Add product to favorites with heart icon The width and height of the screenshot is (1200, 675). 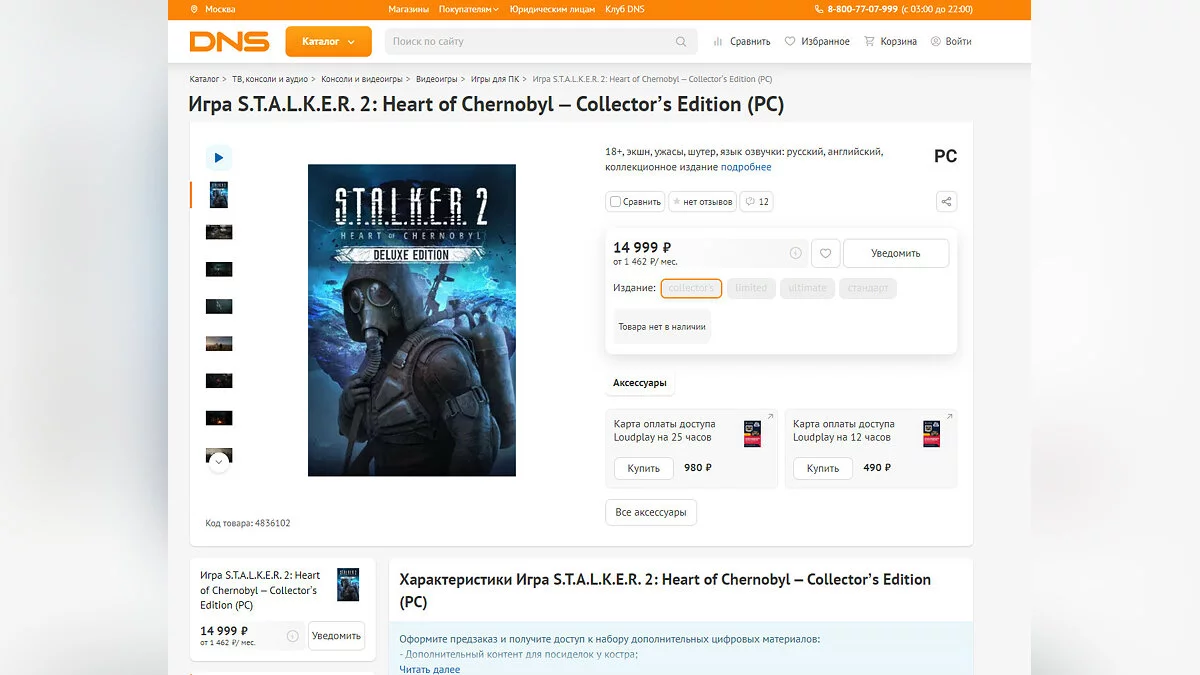[825, 253]
